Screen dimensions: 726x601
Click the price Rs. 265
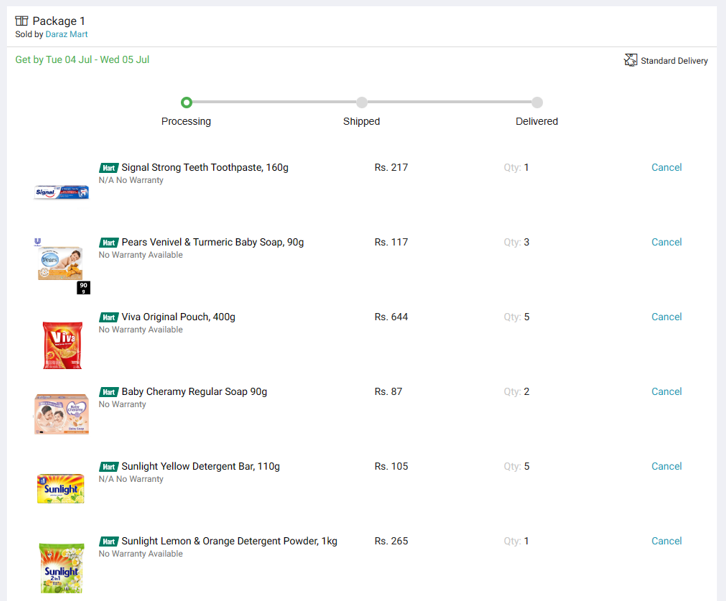pyautogui.click(x=391, y=541)
